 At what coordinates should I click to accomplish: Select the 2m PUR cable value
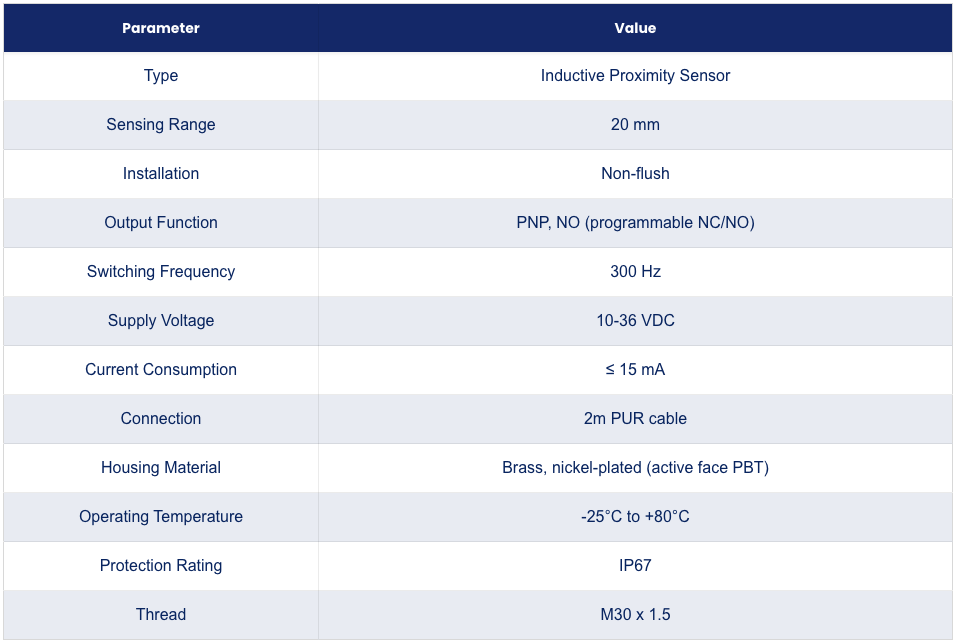tap(635, 418)
